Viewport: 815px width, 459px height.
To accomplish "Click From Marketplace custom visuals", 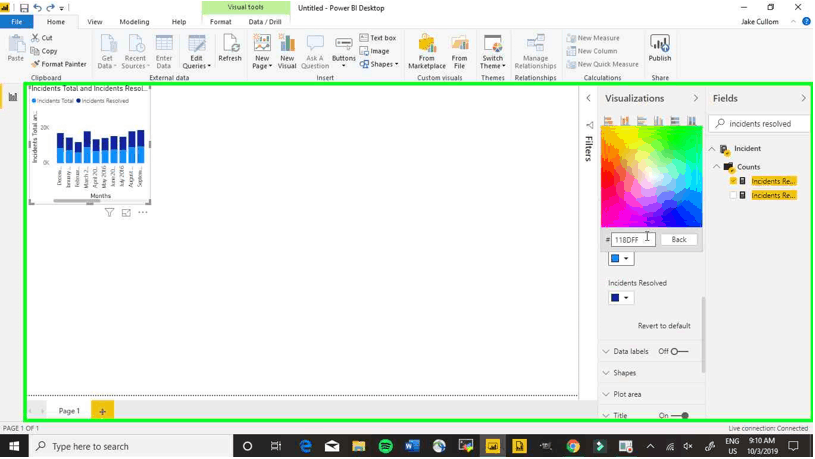I will click(427, 51).
